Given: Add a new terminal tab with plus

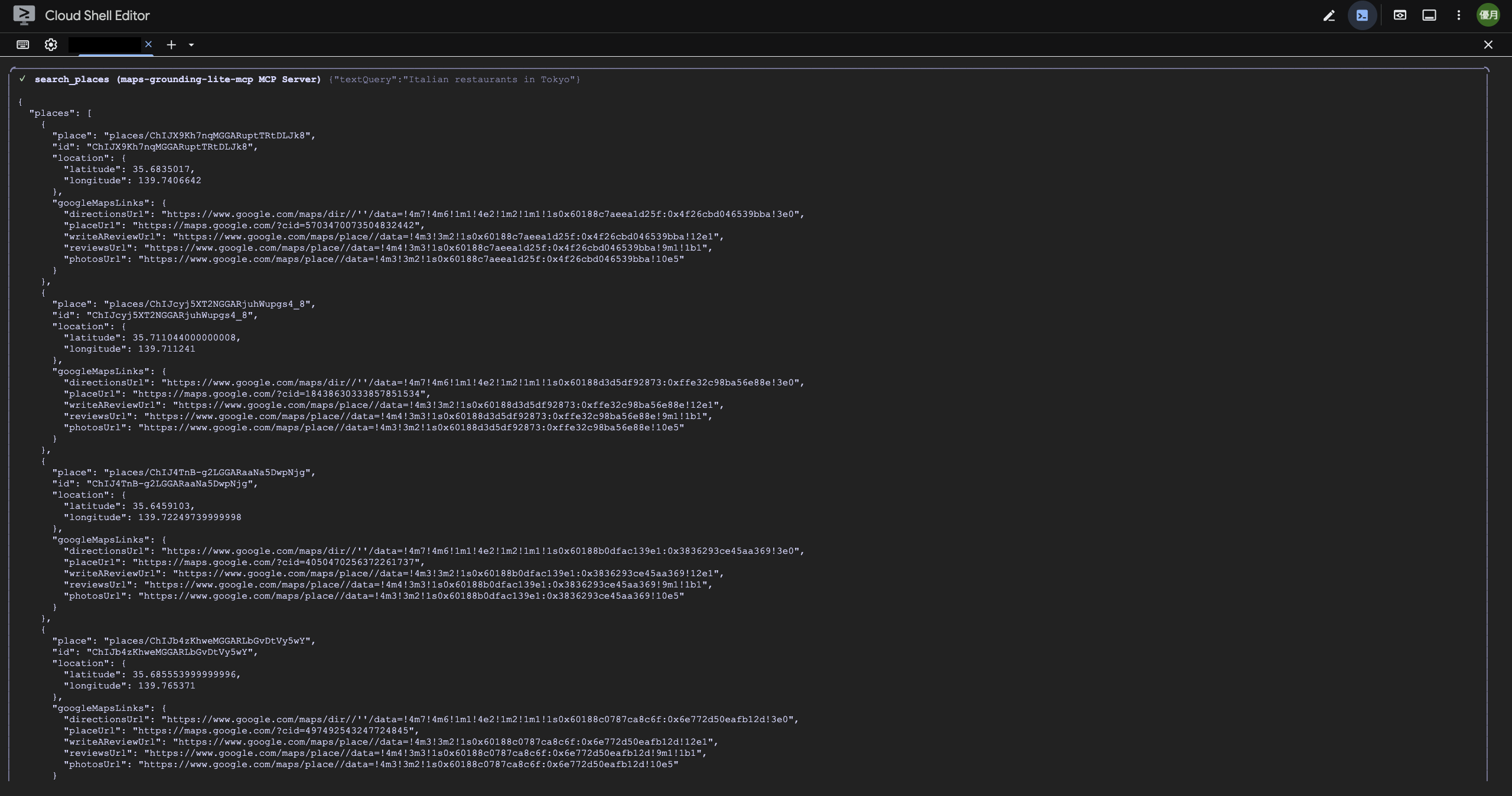Looking at the screenshot, I should 171,45.
